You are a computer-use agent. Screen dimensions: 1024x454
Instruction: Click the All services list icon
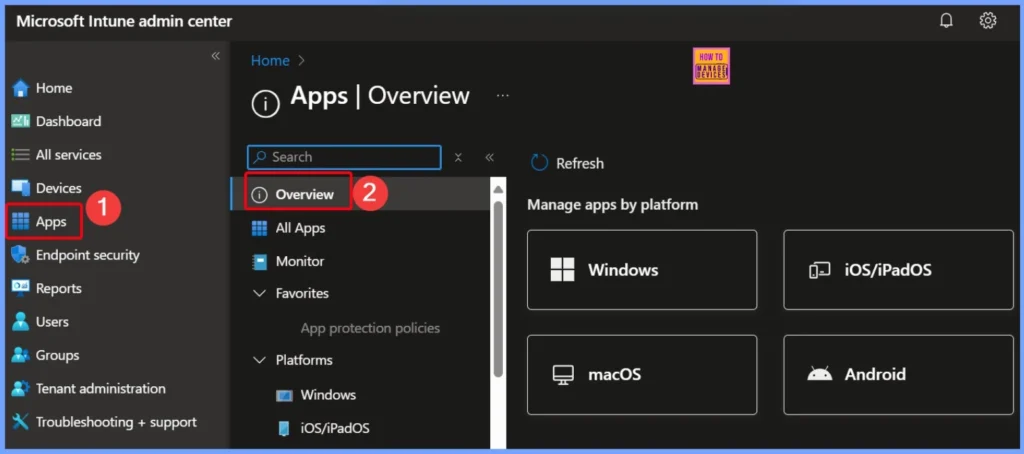tap(21, 155)
